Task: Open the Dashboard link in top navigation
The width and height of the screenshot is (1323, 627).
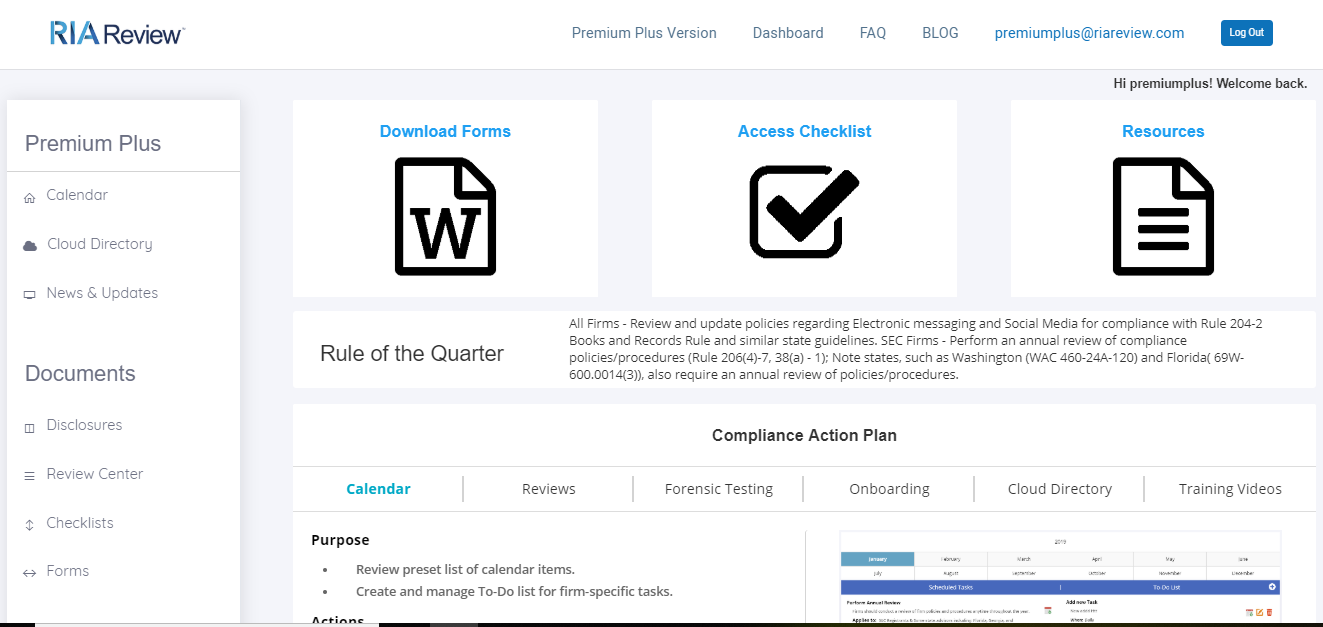Action: [788, 33]
